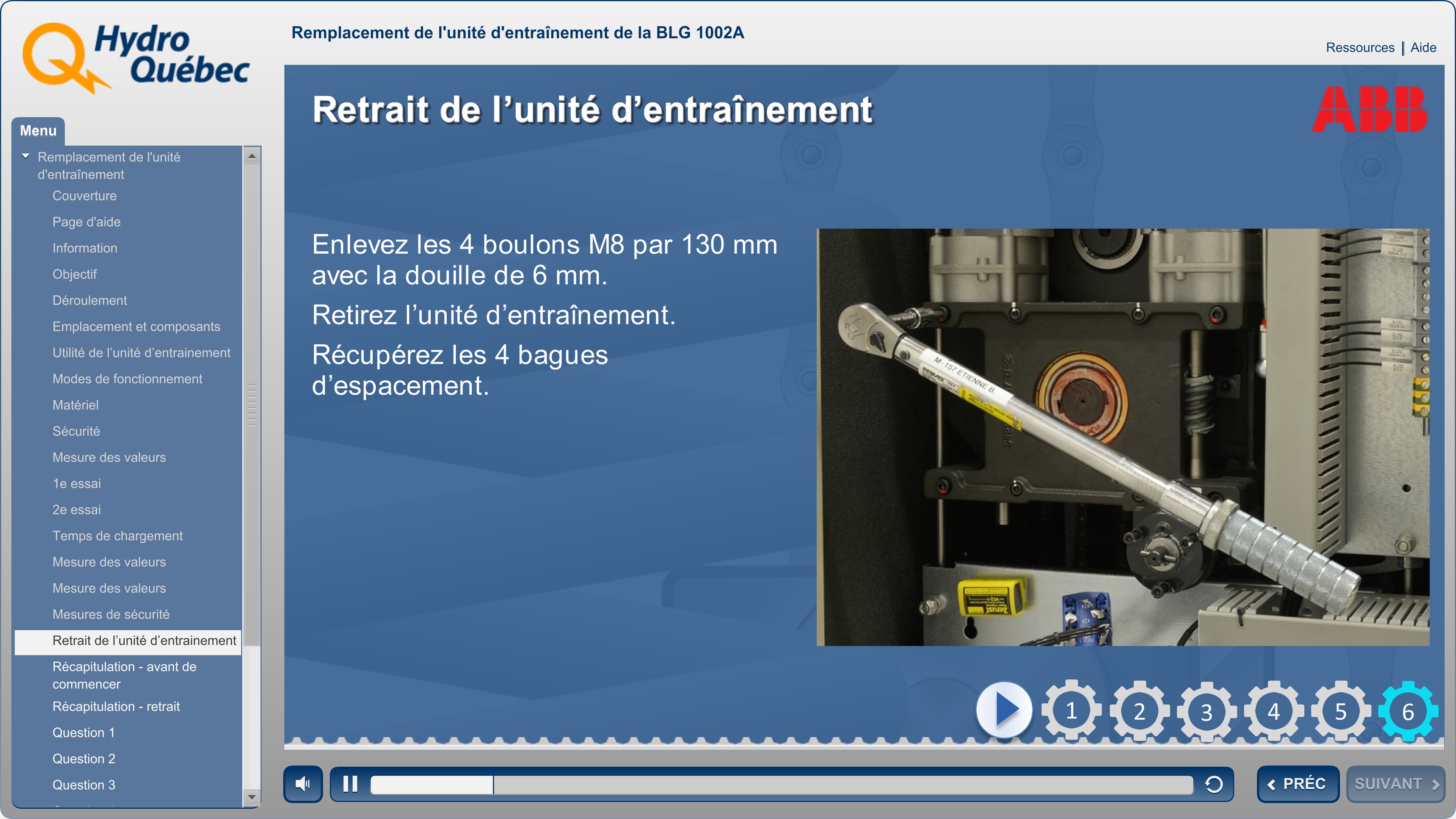1456x819 pixels.
Task: Open the Sécurité menu item
Action: 76,431
